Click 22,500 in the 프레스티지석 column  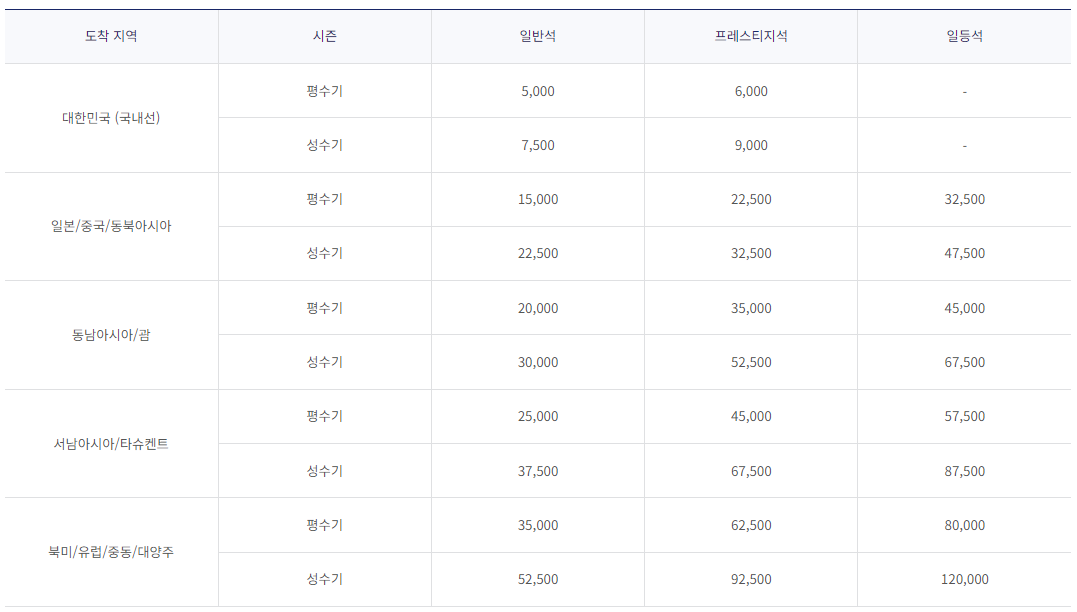click(x=751, y=199)
